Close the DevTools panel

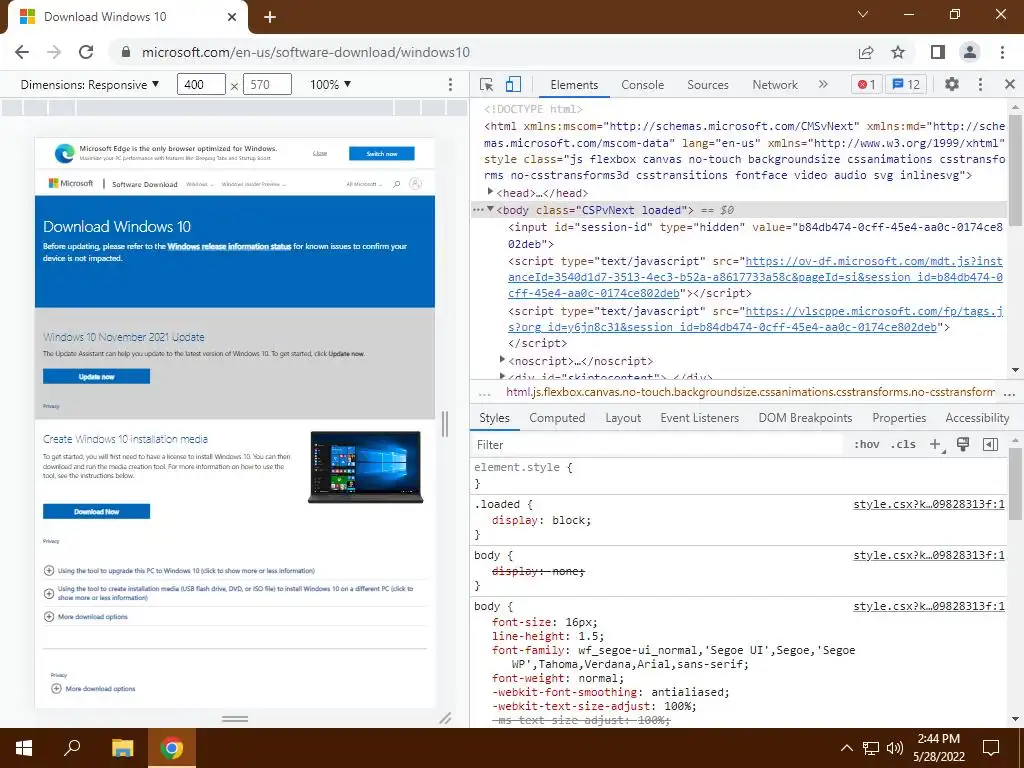(1010, 84)
